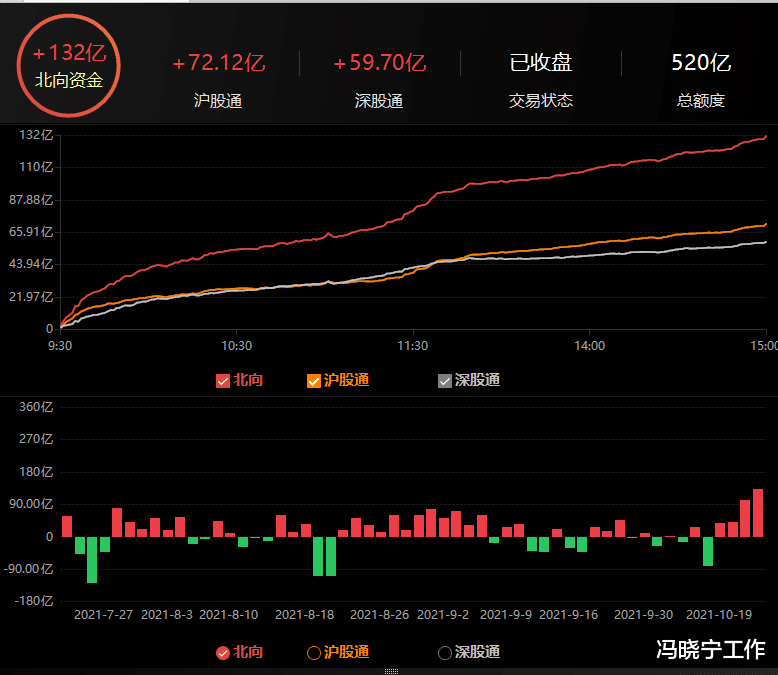Select the 北向 radio button below bar chart

(223, 653)
